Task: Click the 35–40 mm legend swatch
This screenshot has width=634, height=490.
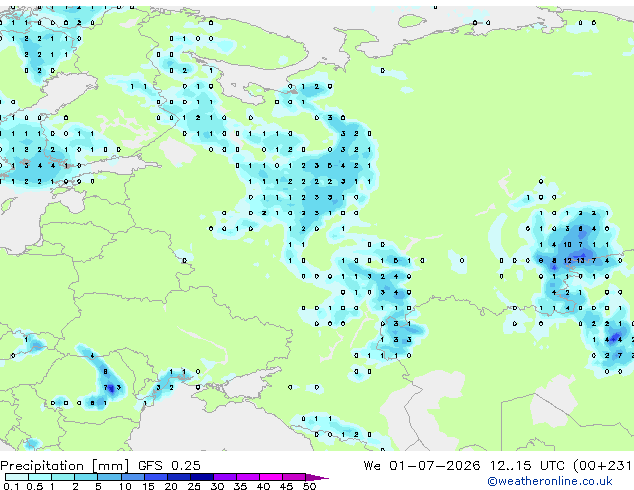Action: 248,477
